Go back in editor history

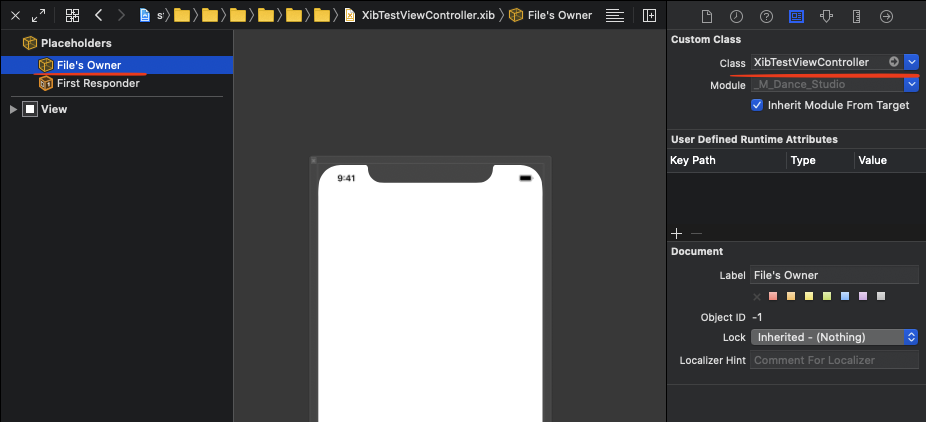[x=99, y=15]
